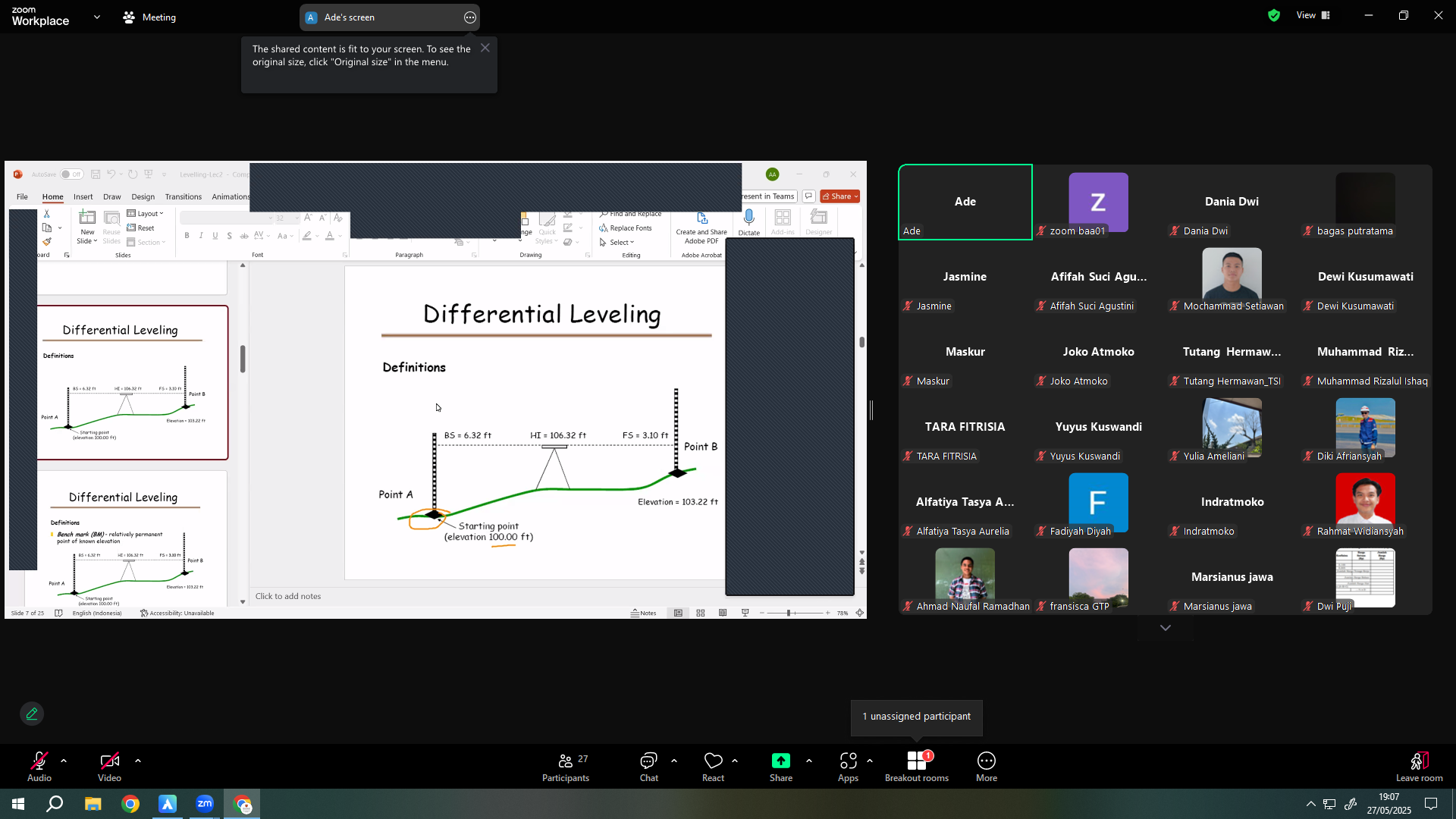Viewport: 1456px width, 819px height.
Task: Click Increase Font Size icon
Action: 308,218
